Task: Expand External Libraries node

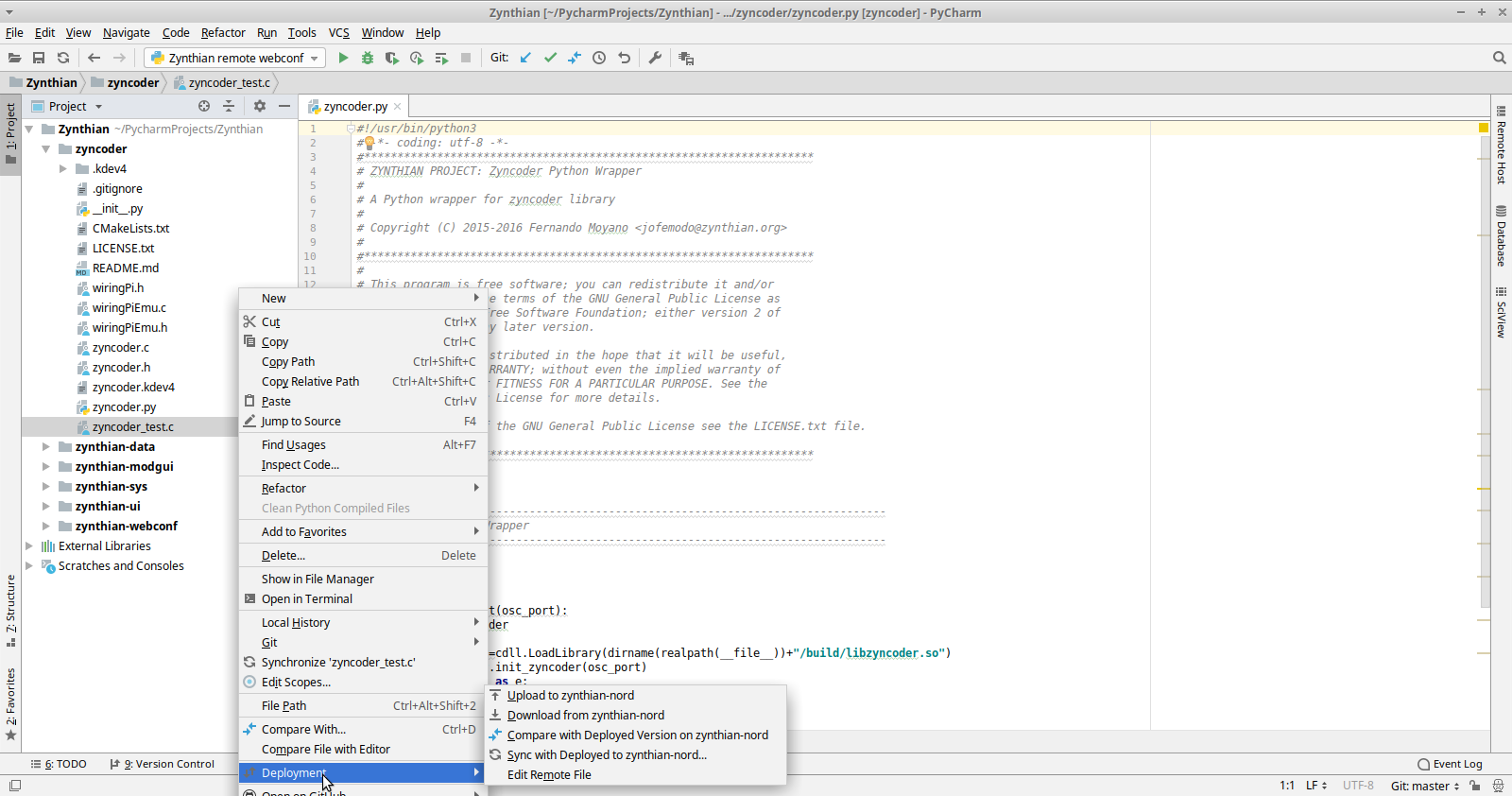Action: 28,546
